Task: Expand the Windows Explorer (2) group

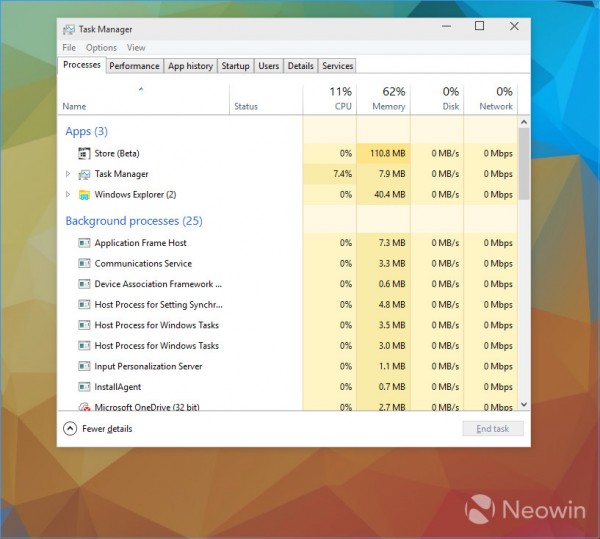Action: [68, 194]
